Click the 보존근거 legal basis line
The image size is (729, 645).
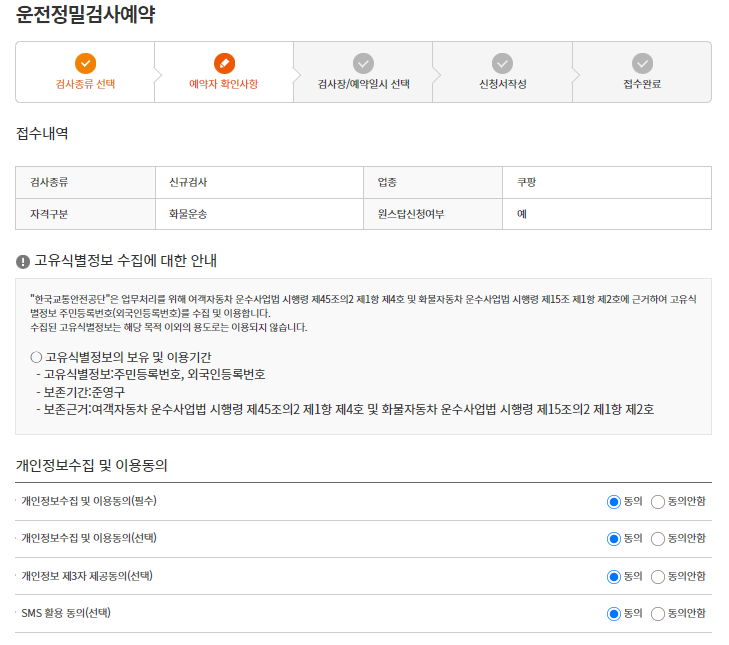(x=345, y=409)
